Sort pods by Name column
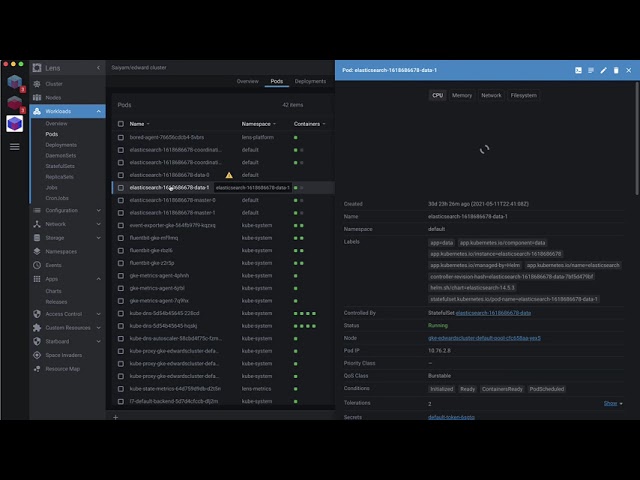The image size is (640, 480). (139, 124)
